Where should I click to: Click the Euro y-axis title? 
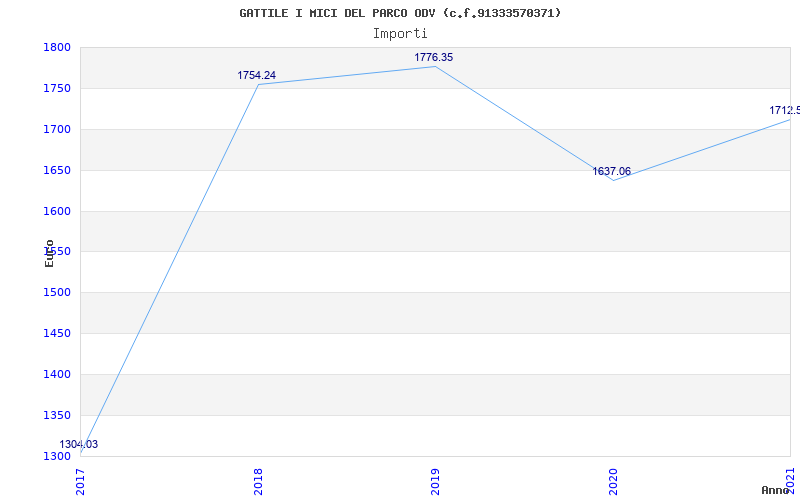[49, 253]
